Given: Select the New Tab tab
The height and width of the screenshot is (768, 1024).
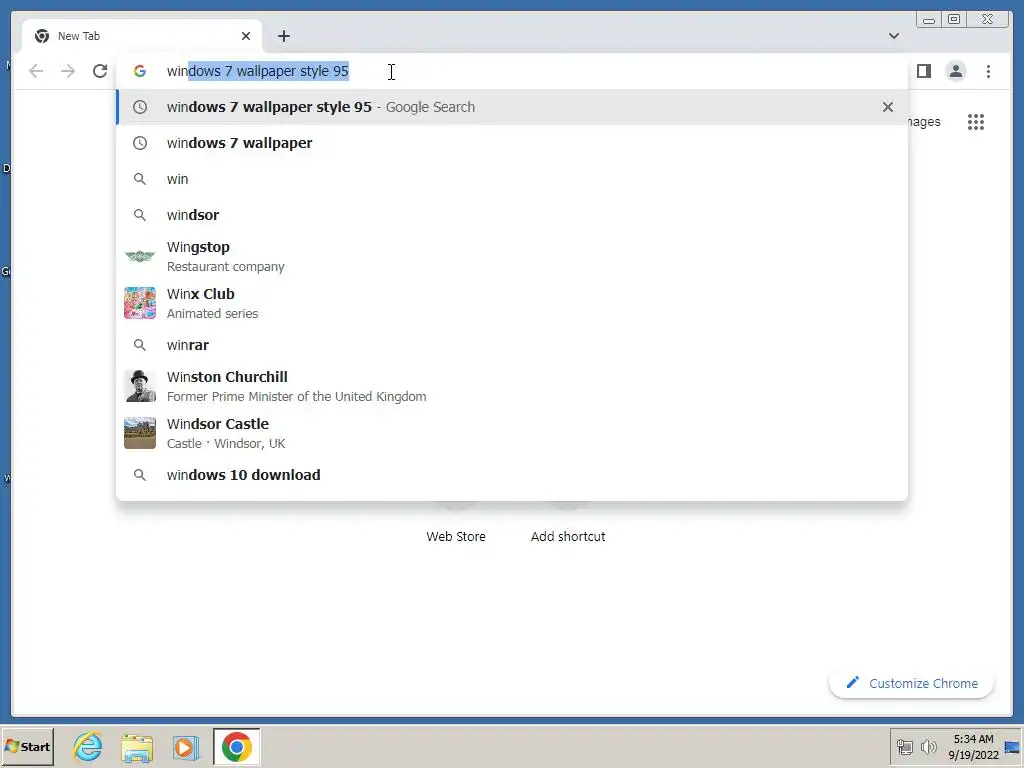Looking at the screenshot, I should click(142, 36).
